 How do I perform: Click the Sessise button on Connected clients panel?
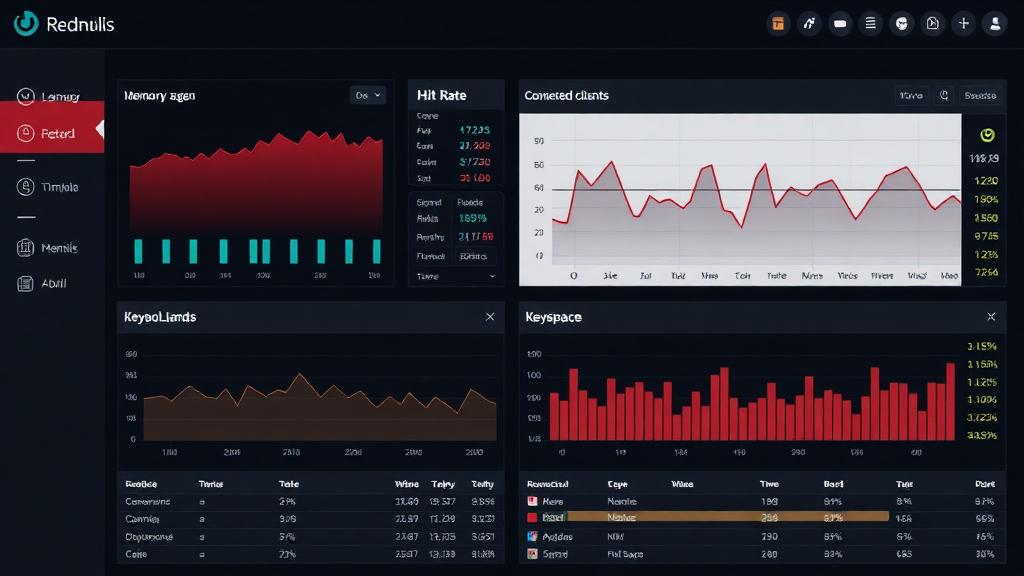tap(978, 95)
